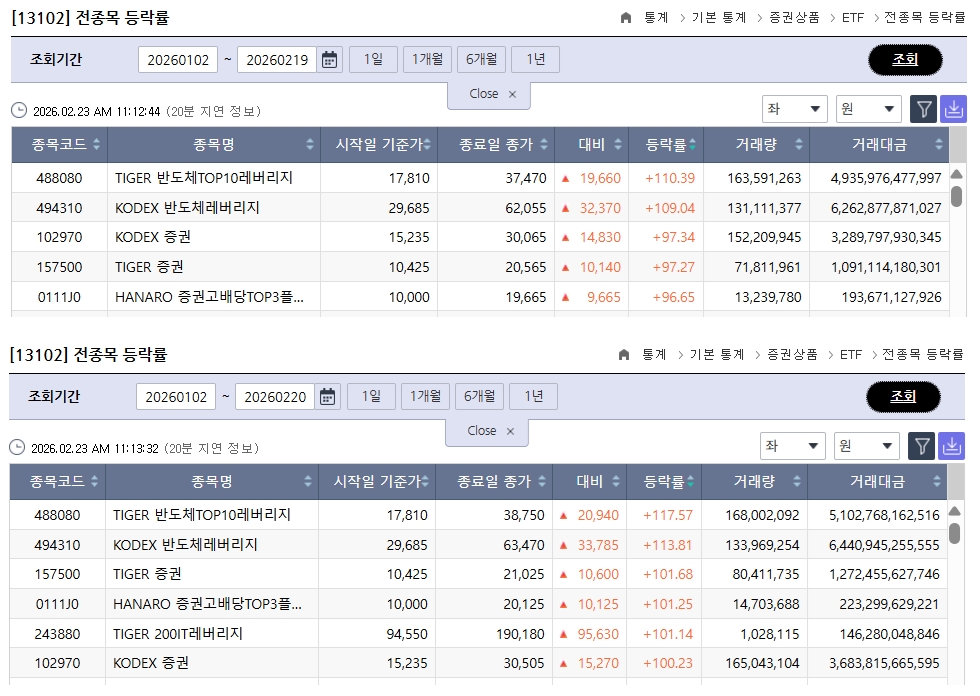
Task: Open the 좌 unit dropdown in upper panel
Action: [794, 109]
